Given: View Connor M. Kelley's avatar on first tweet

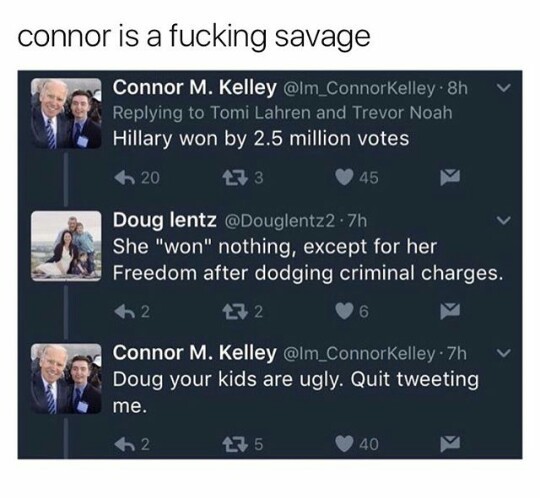Looking at the screenshot, I should coord(66,113).
